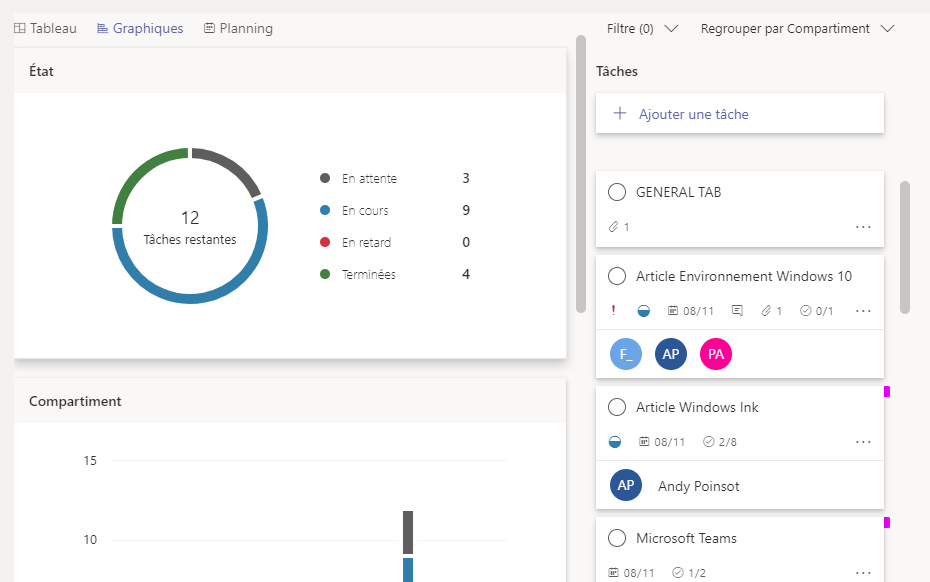Click the charts pane vertical scrollbar

click(581, 174)
